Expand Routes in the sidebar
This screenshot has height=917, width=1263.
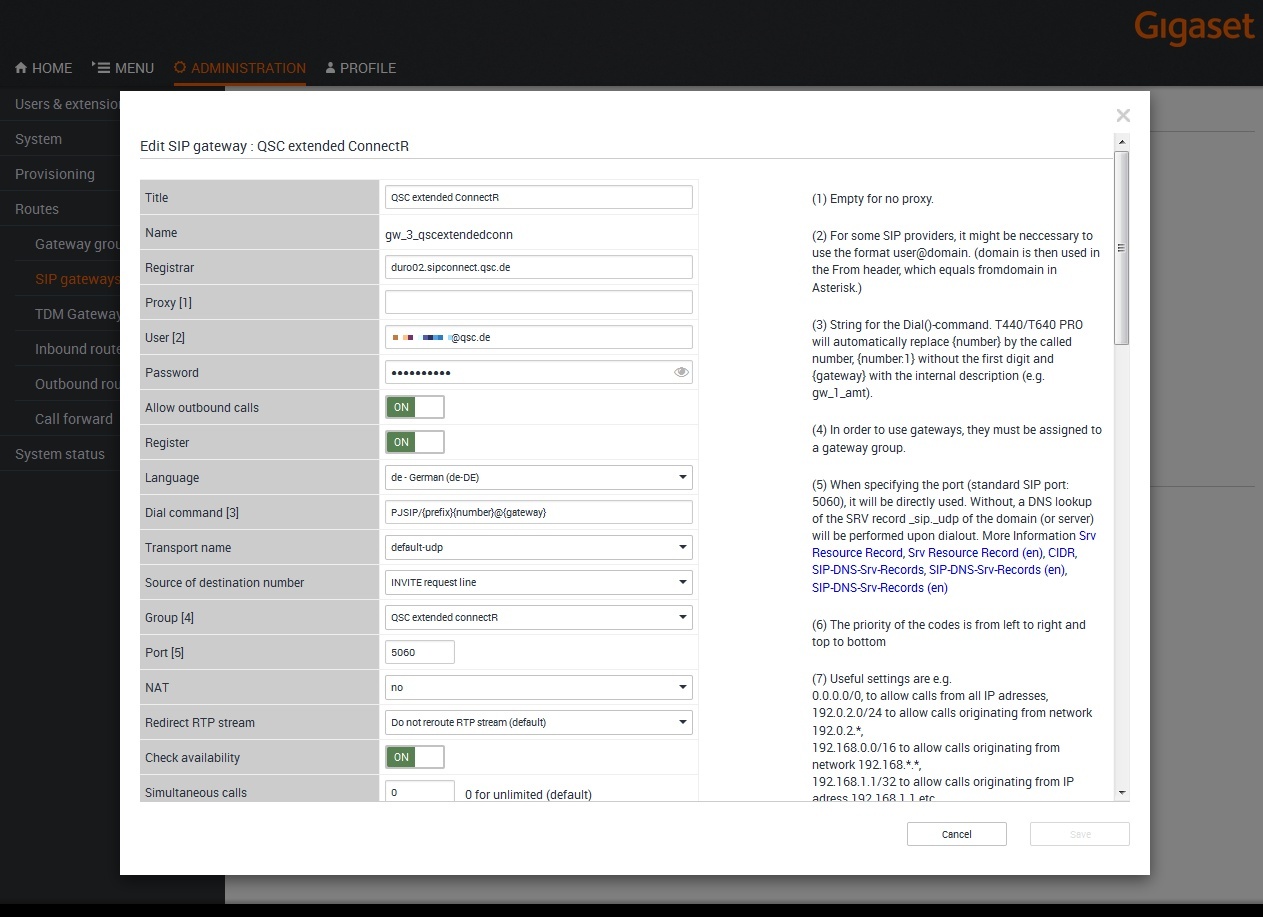click(x=60, y=209)
